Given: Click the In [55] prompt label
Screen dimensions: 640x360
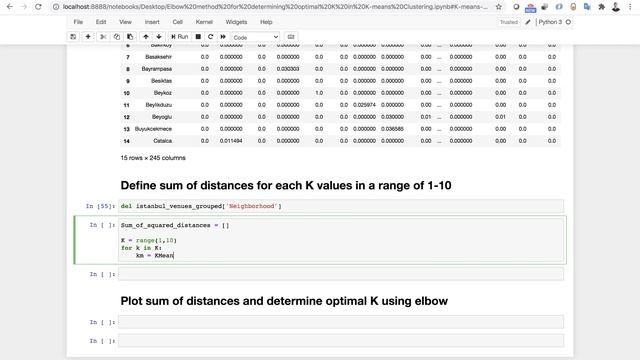Looking at the screenshot, I should (x=100, y=206).
